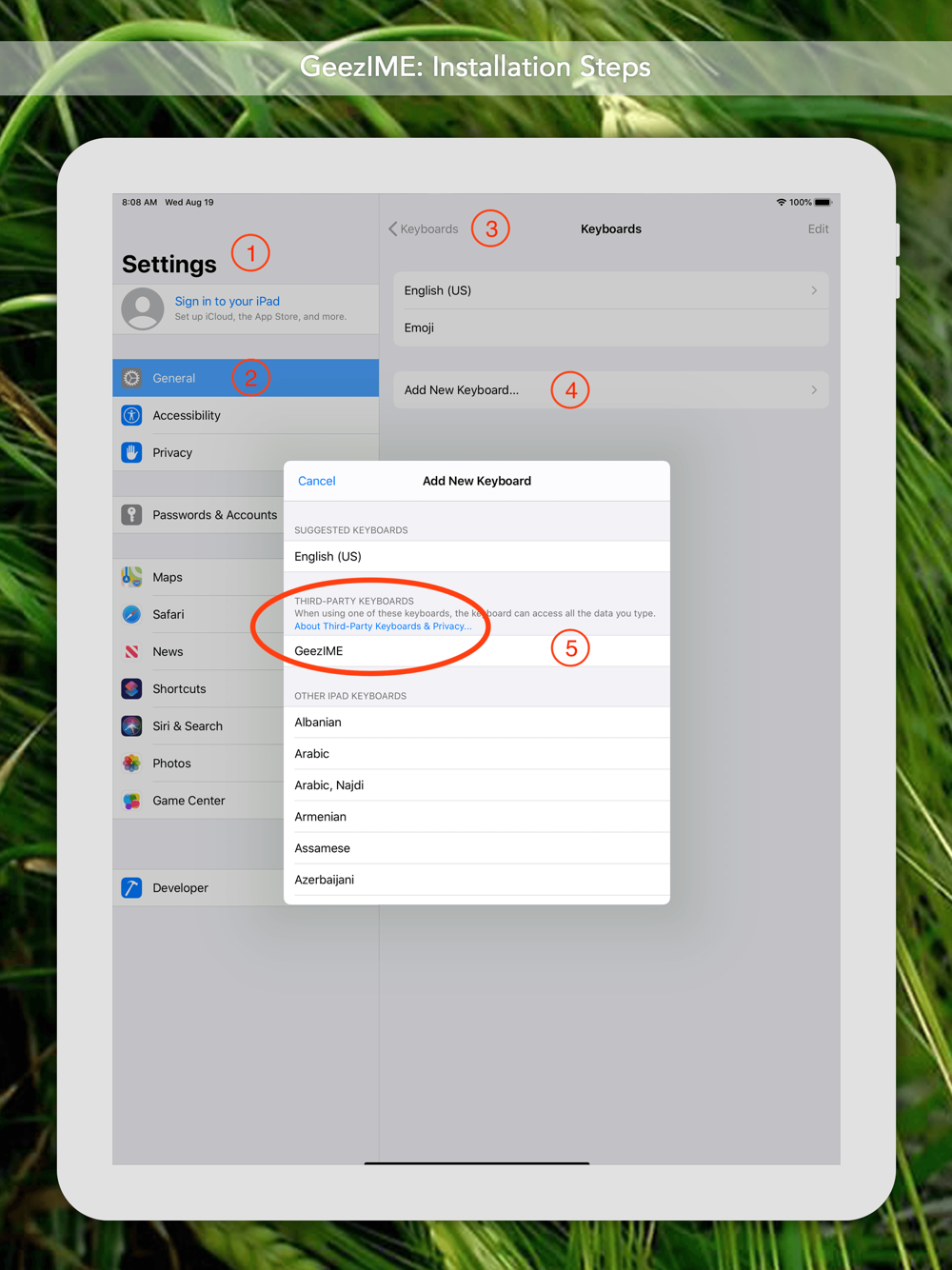Tap the Safari compass icon
The height and width of the screenshot is (1270, 952).
click(132, 614)
